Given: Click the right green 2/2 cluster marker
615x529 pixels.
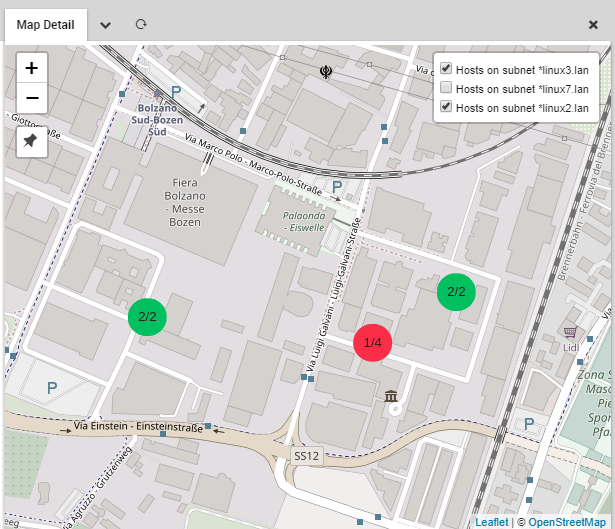Looking at the screenshot, I should pyautogui.click(x=456, y=292).
